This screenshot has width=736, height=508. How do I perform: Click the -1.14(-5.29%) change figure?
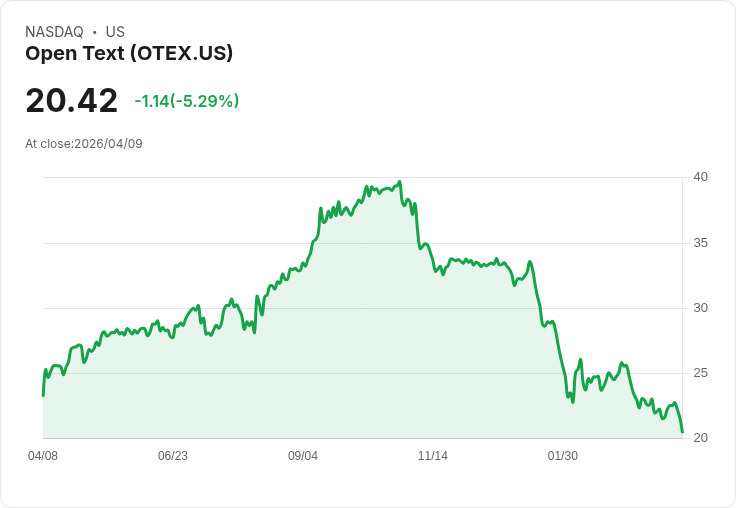click(187, 101)
